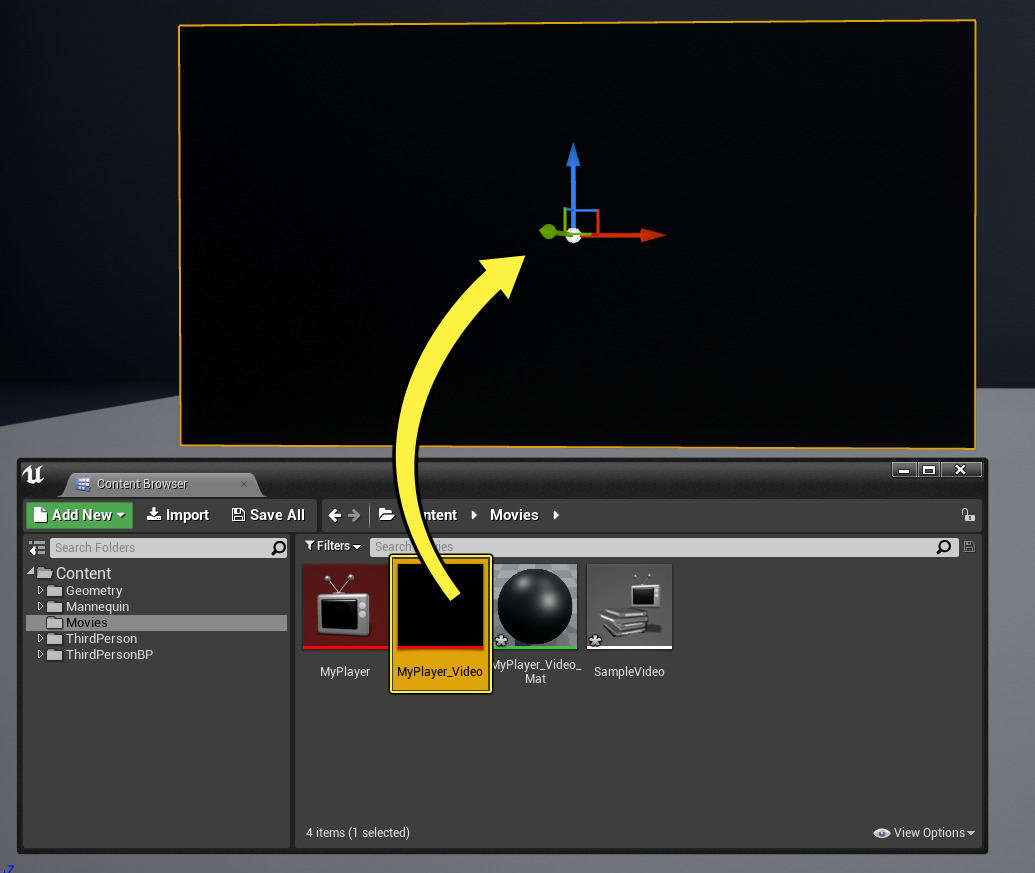1035x873 pixels.
Task: Expand the Movies path arrow in breadcrumb
Action: (x=556, y=515)
